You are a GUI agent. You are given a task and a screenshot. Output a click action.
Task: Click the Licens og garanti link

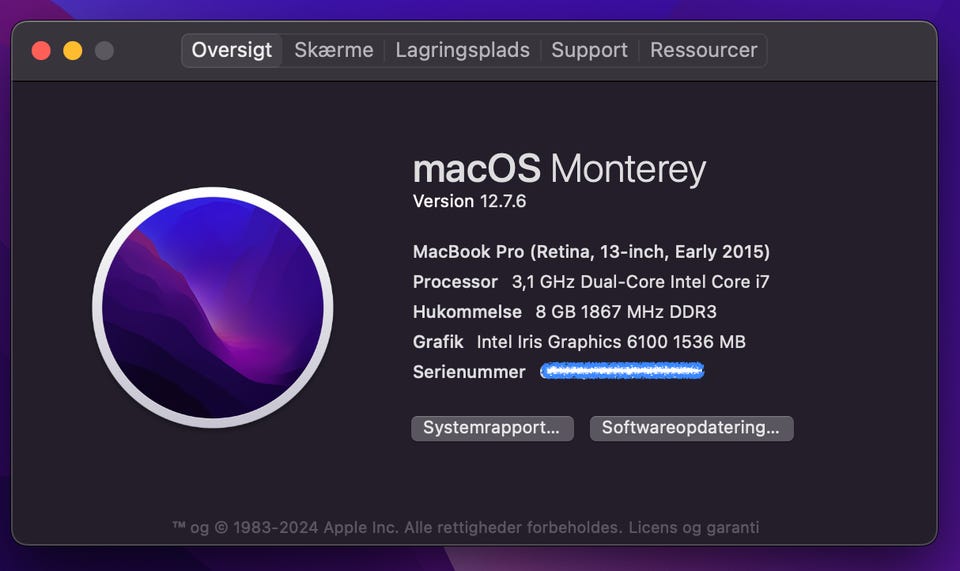tap(693, 527)
